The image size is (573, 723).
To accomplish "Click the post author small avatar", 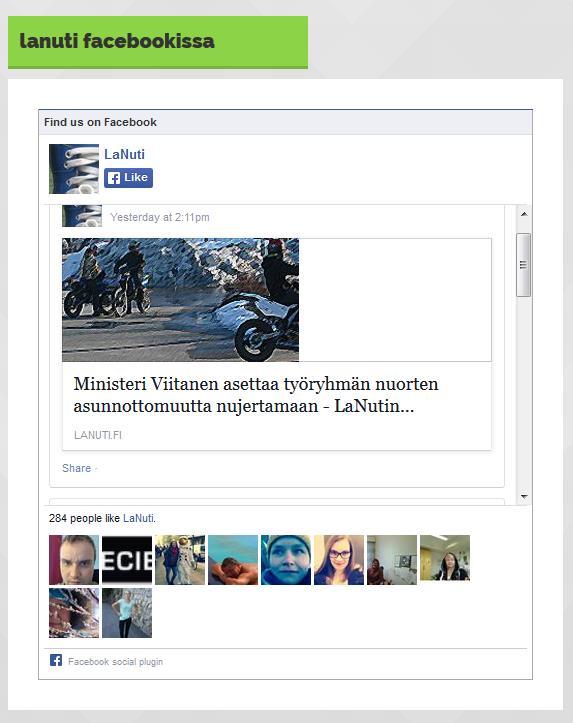I will click(82, 216).
